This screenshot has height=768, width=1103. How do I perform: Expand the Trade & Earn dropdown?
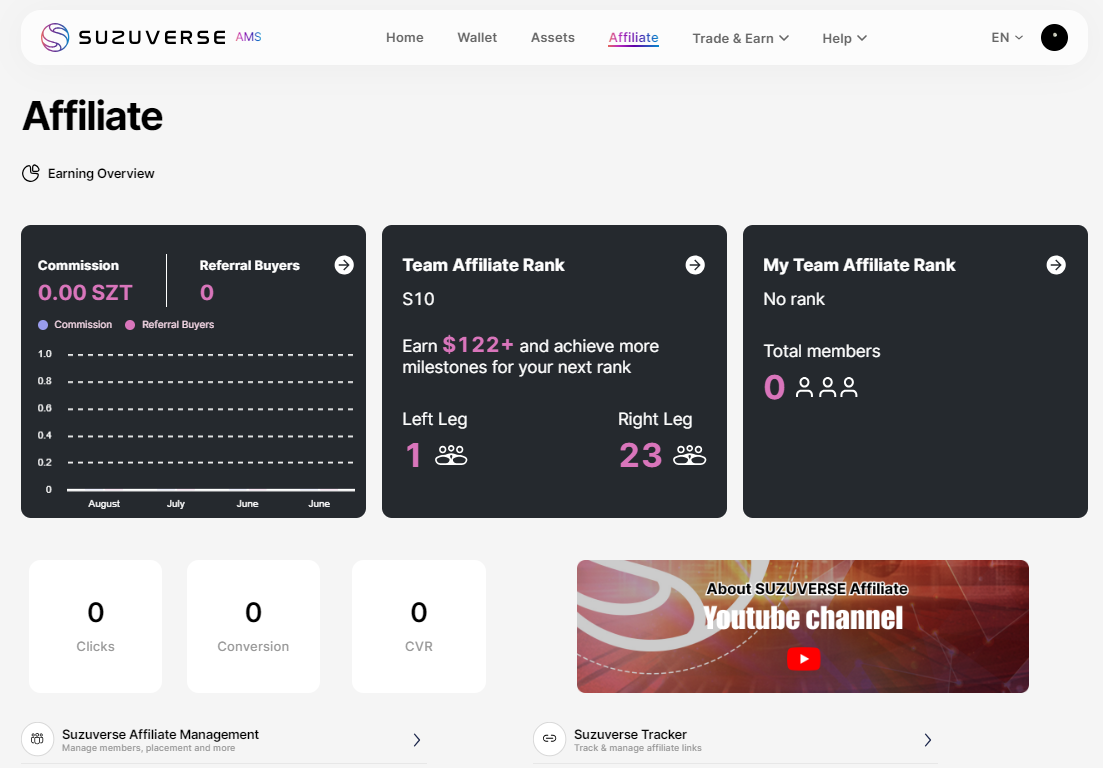click(x=740, y=38)
